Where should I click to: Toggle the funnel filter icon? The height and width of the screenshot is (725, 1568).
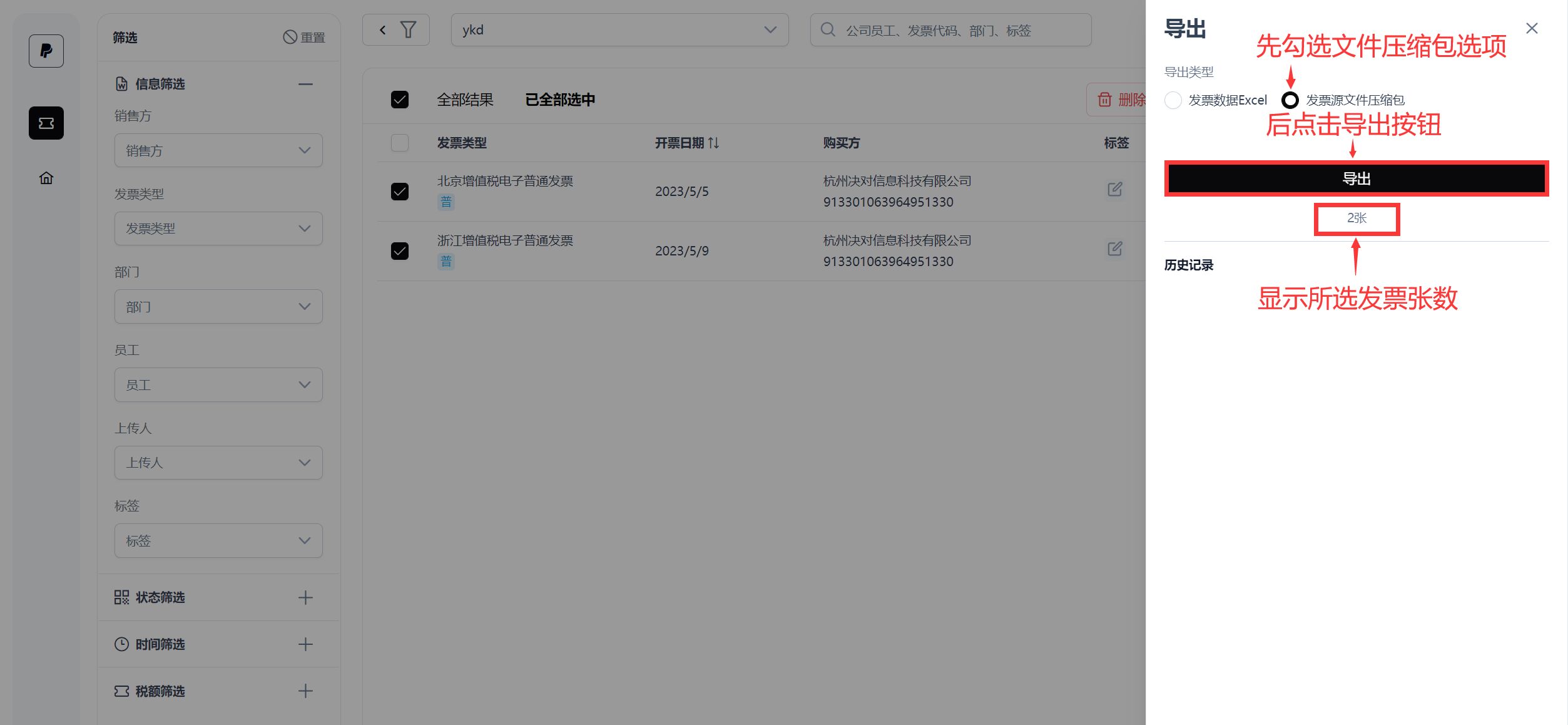409,30
